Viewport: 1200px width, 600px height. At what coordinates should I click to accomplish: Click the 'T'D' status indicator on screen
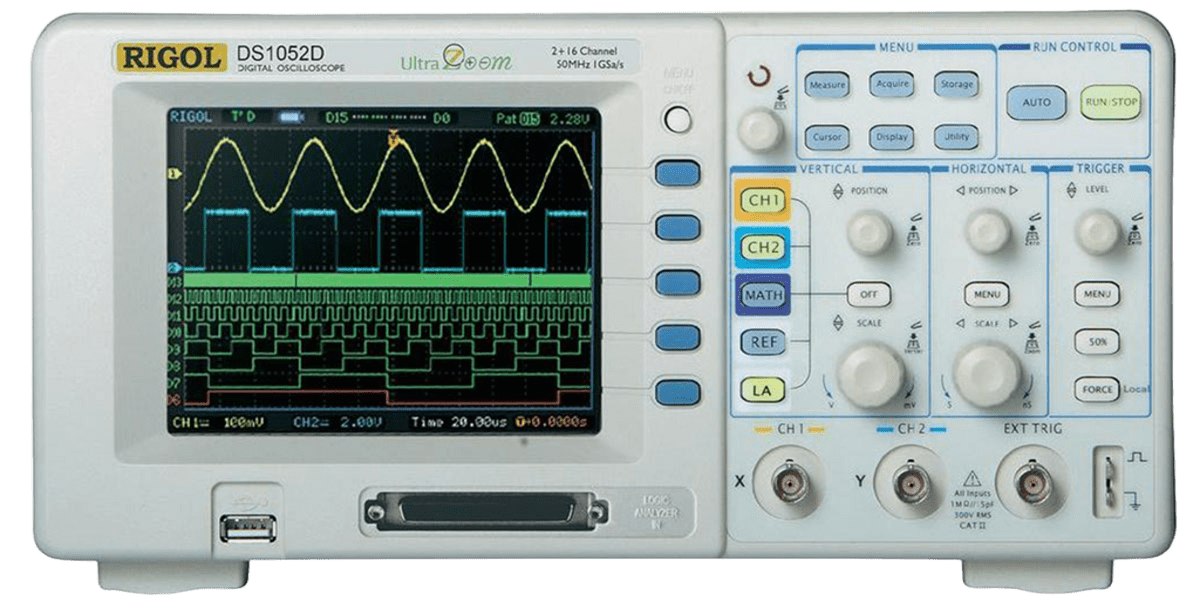click(243, 118)
